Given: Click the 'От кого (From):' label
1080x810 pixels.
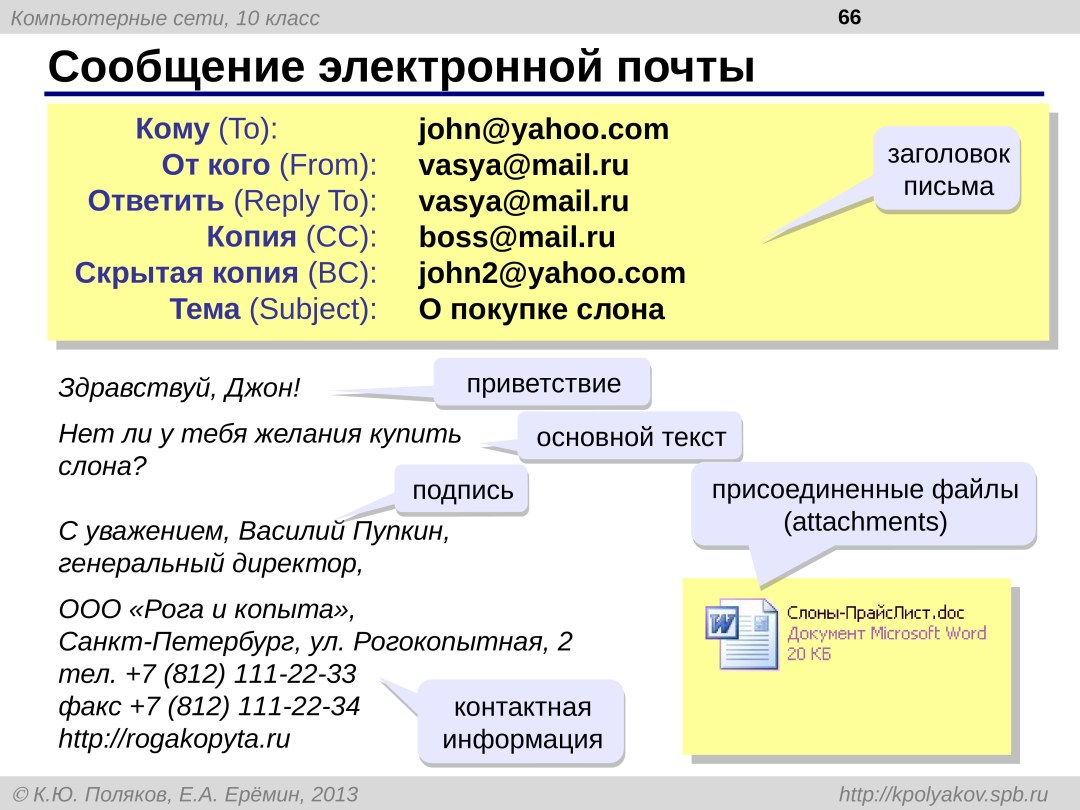Looking at the screenshot, I should 269,165.
